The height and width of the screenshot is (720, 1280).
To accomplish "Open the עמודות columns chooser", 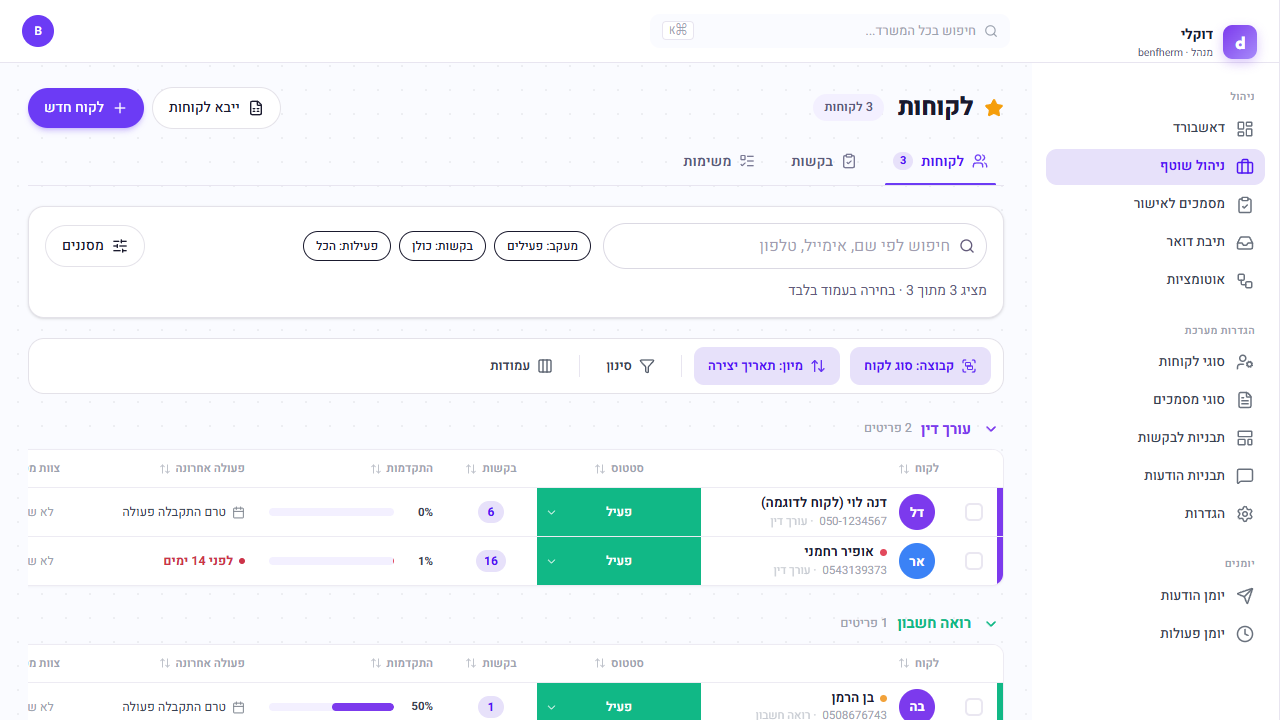I will coord(521,366).
